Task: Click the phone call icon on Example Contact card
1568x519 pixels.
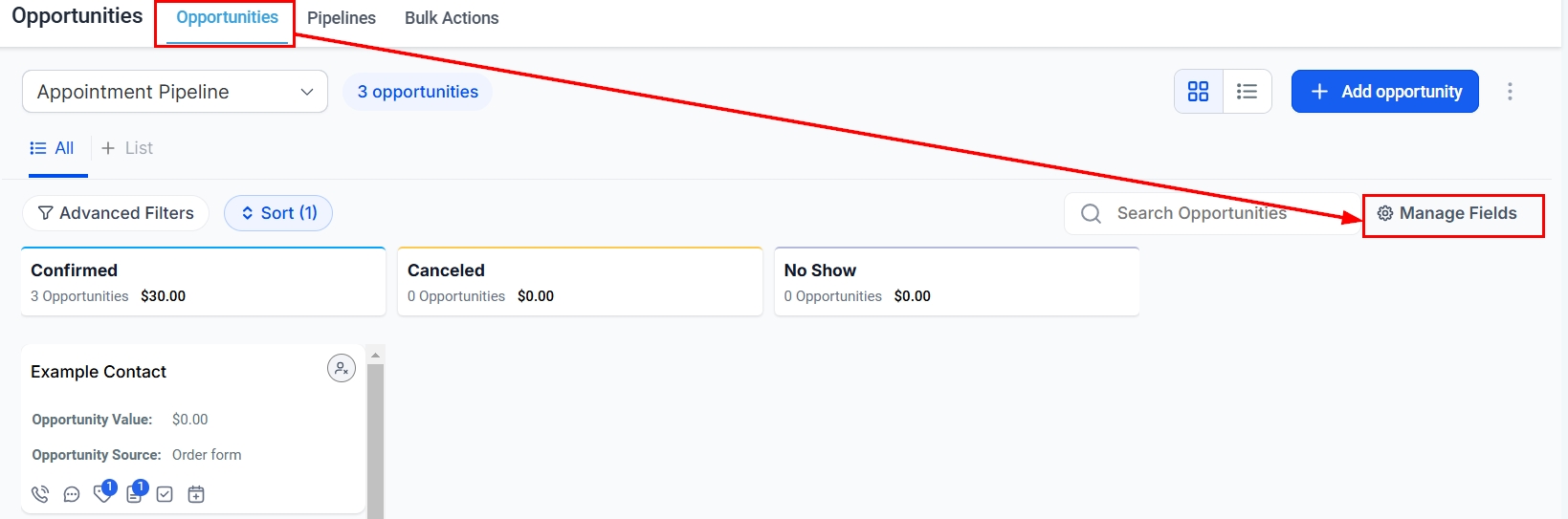Action: click(x=40, y=494)
